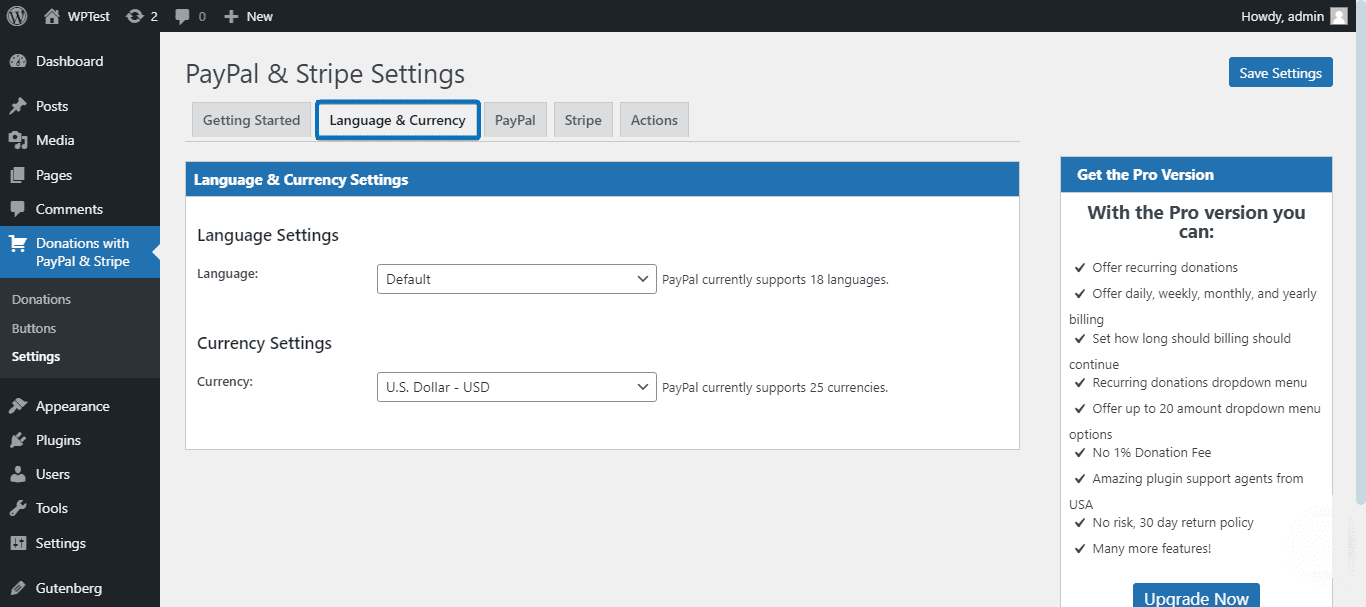This screenshot has height=607, width=1366.
Task: Click the Tools wrench icon
Action: coord(18,508)
